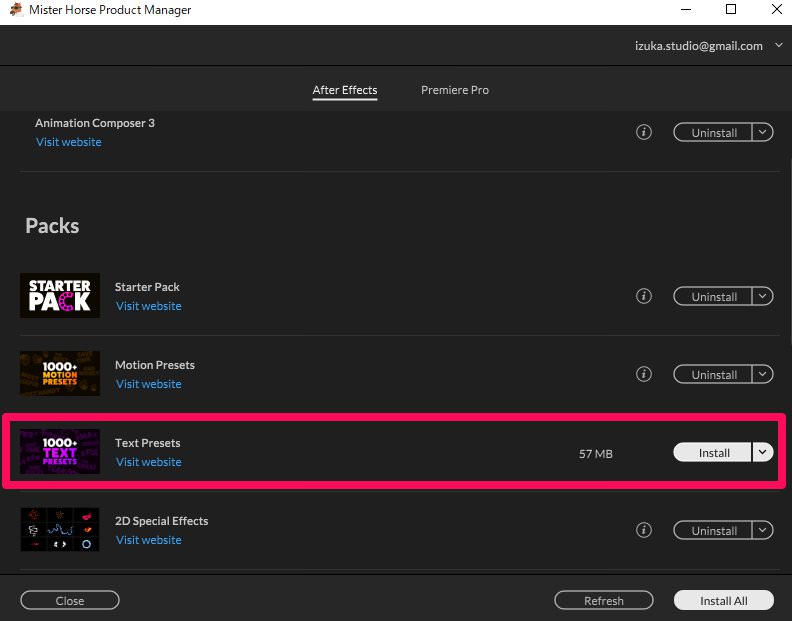
Task: Click the vertical scrollbar on the right
Action: 789,253
